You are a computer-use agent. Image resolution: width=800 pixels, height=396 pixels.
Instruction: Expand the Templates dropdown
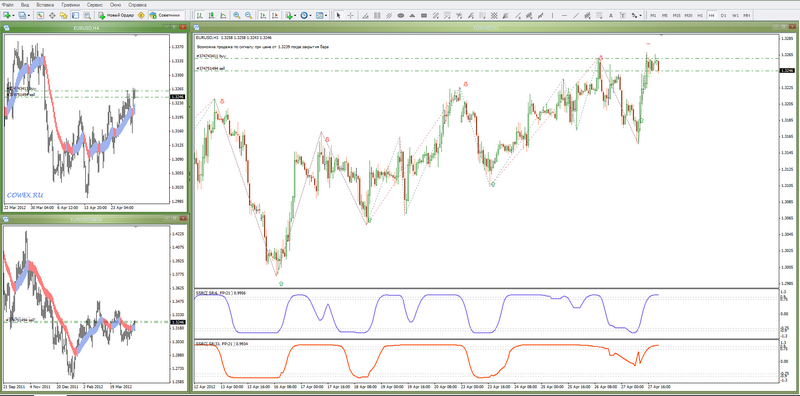pyautogui.click(x=327, y=15)
